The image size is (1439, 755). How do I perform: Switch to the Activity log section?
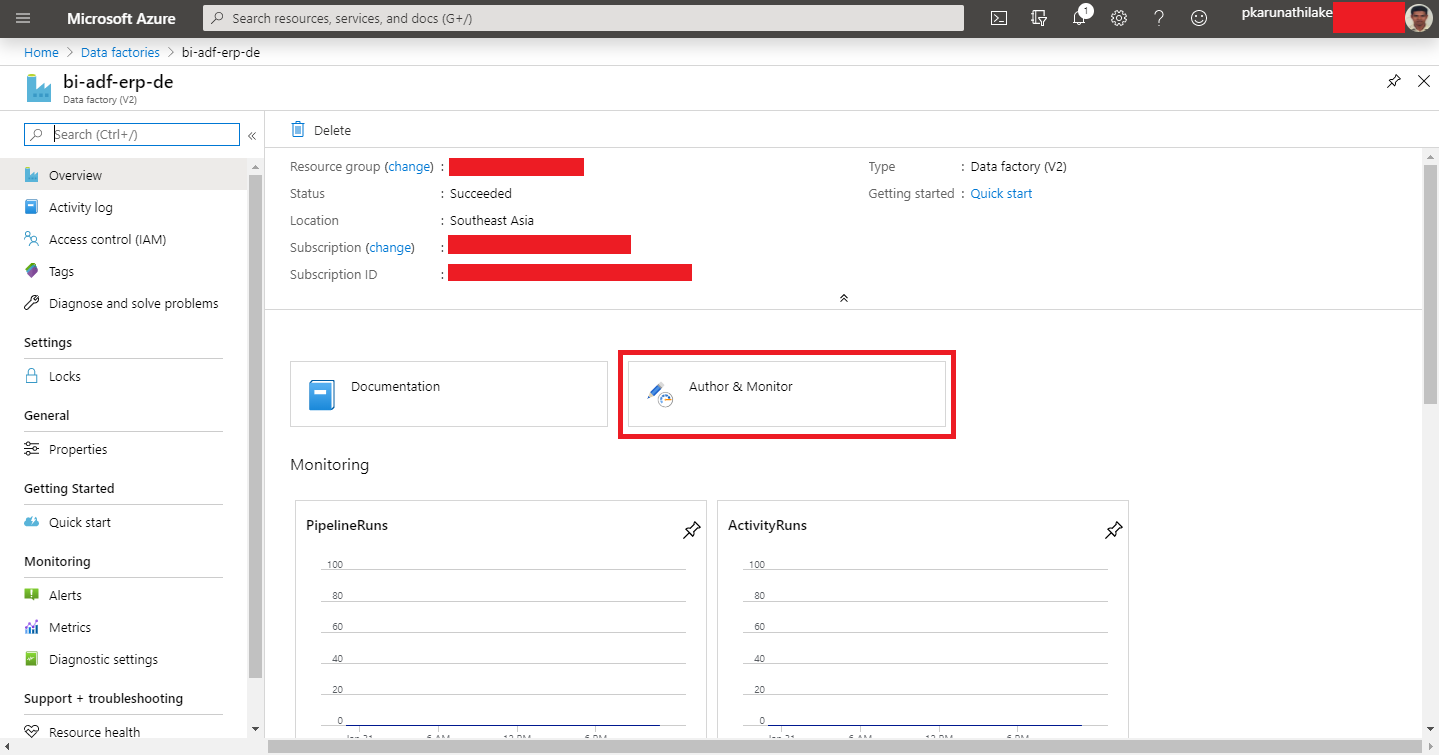80,207
